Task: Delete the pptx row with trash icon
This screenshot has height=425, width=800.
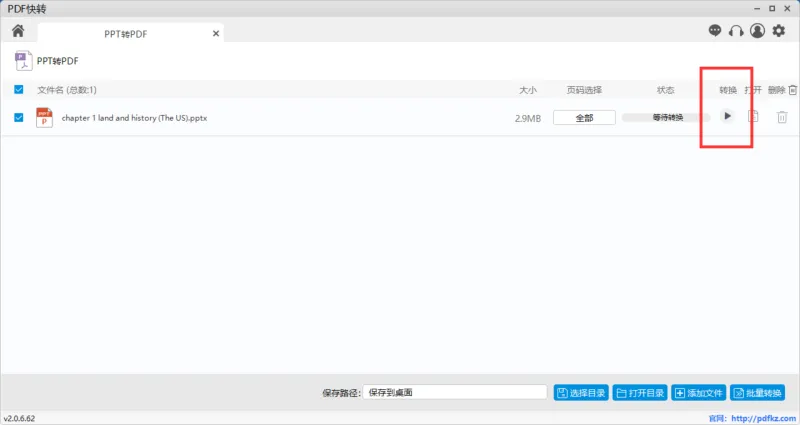Action: (782, 117)
